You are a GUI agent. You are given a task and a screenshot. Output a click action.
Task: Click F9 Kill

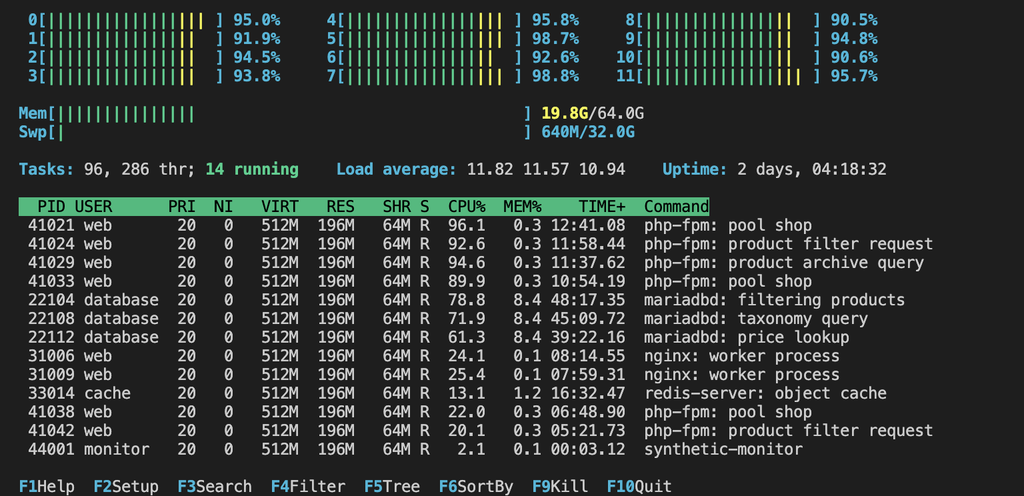560,487
